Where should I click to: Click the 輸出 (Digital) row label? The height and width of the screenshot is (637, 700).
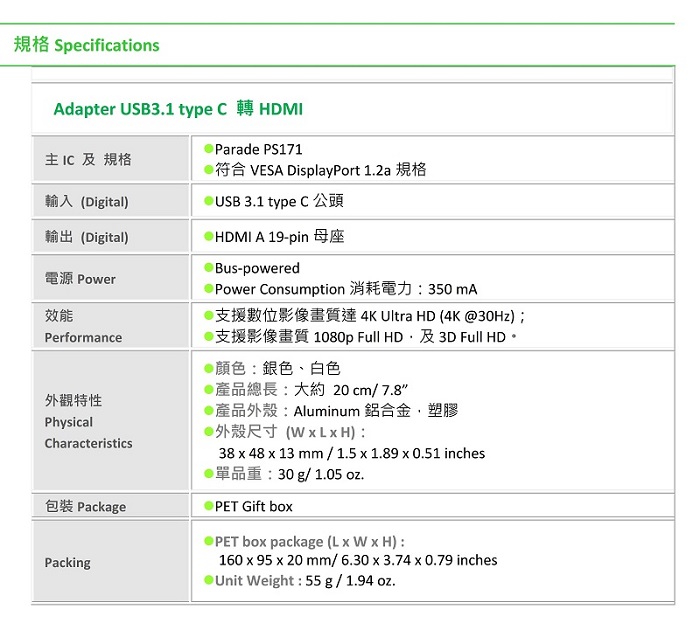[87, 237]
